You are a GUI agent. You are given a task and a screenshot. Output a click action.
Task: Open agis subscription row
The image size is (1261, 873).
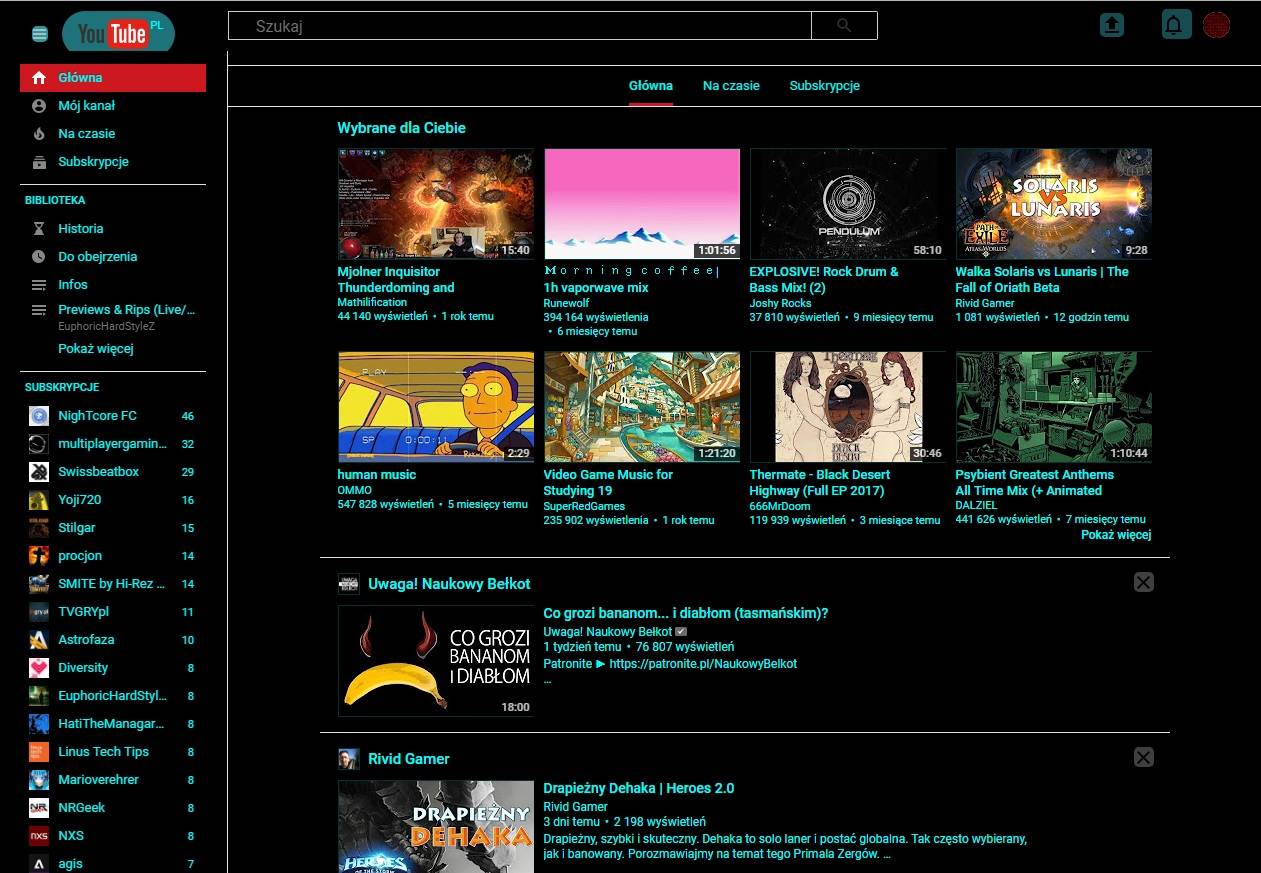click(113, 863)
